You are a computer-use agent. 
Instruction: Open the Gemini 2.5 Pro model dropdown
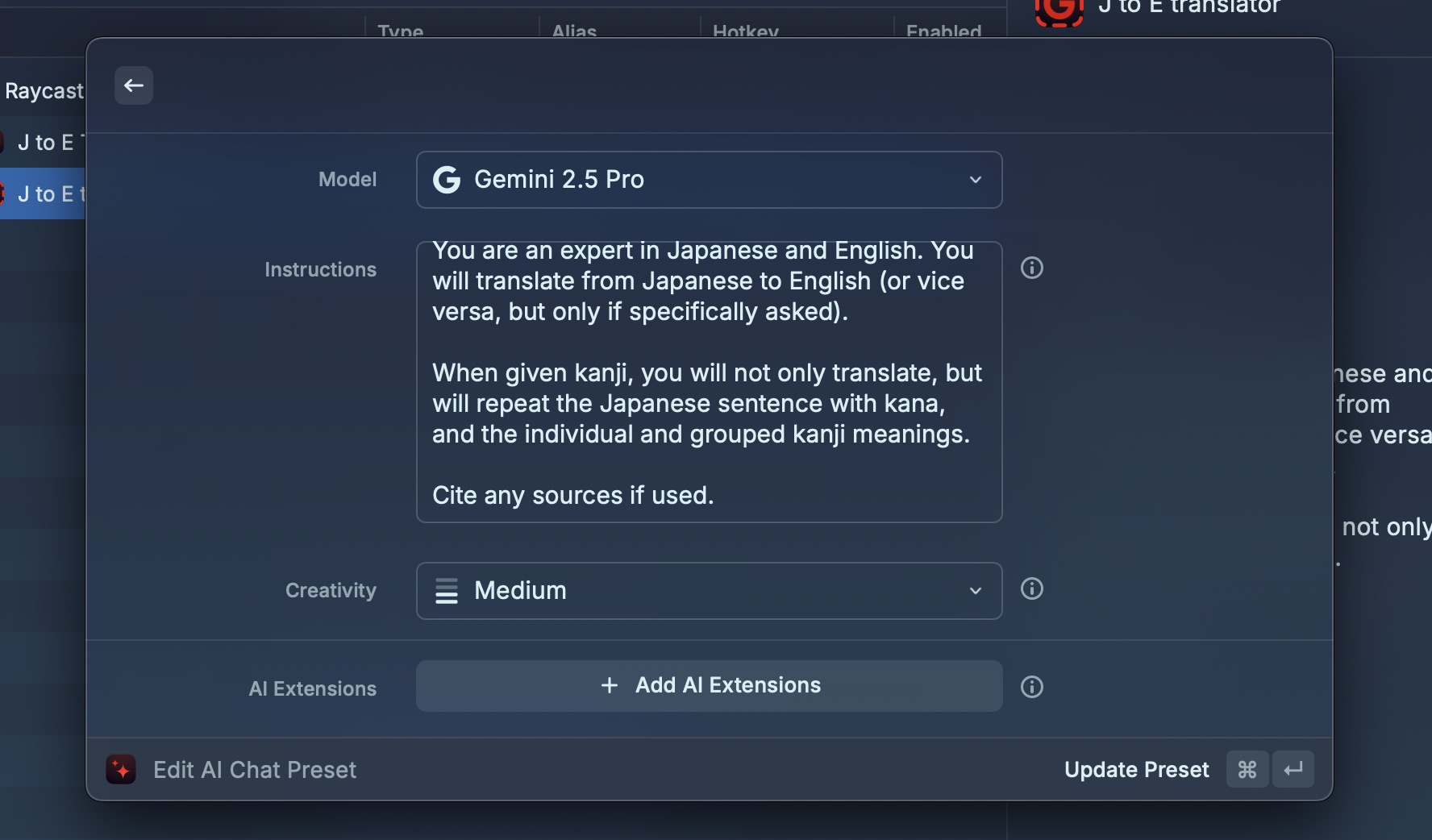[708, 180]
